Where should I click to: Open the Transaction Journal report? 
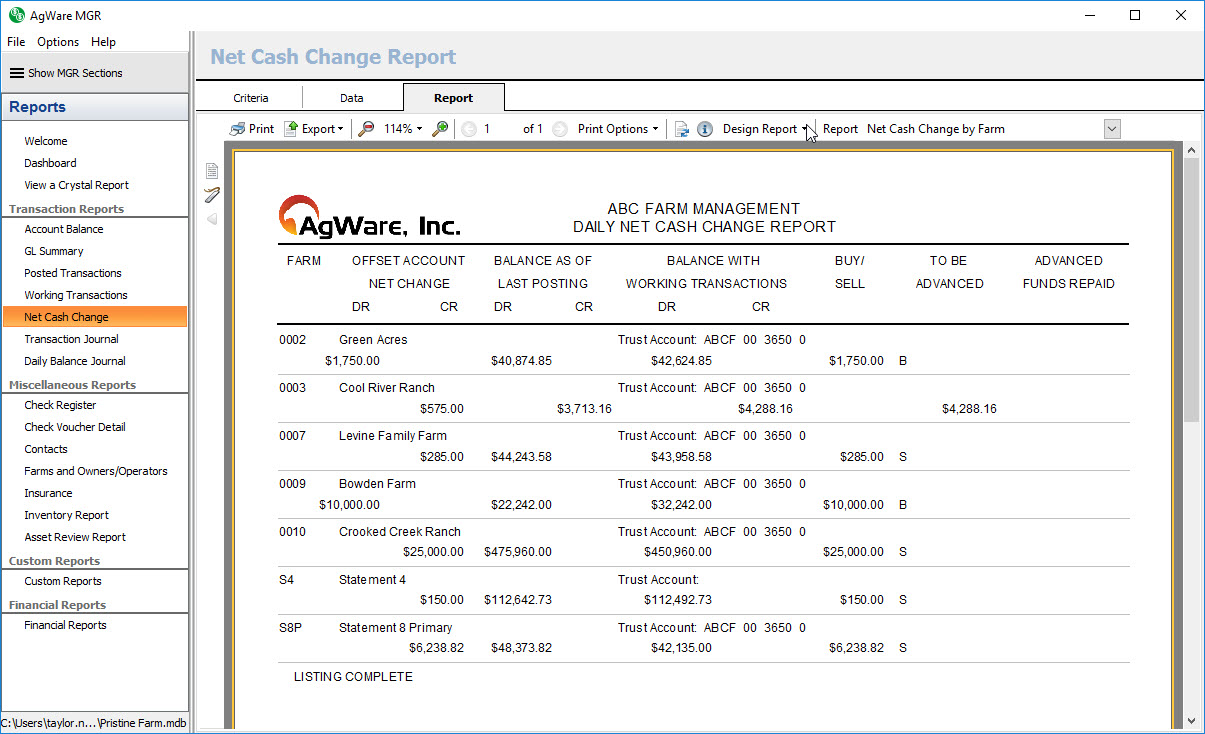(72, 339)
